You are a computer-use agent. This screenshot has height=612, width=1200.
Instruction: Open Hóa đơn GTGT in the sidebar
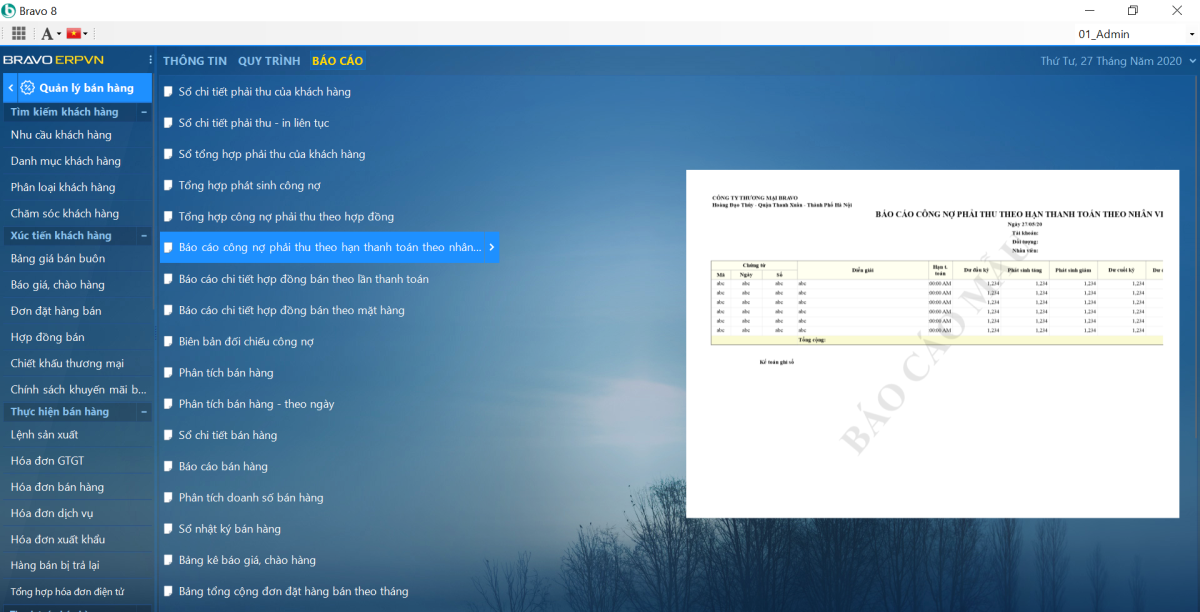point(47,461)
